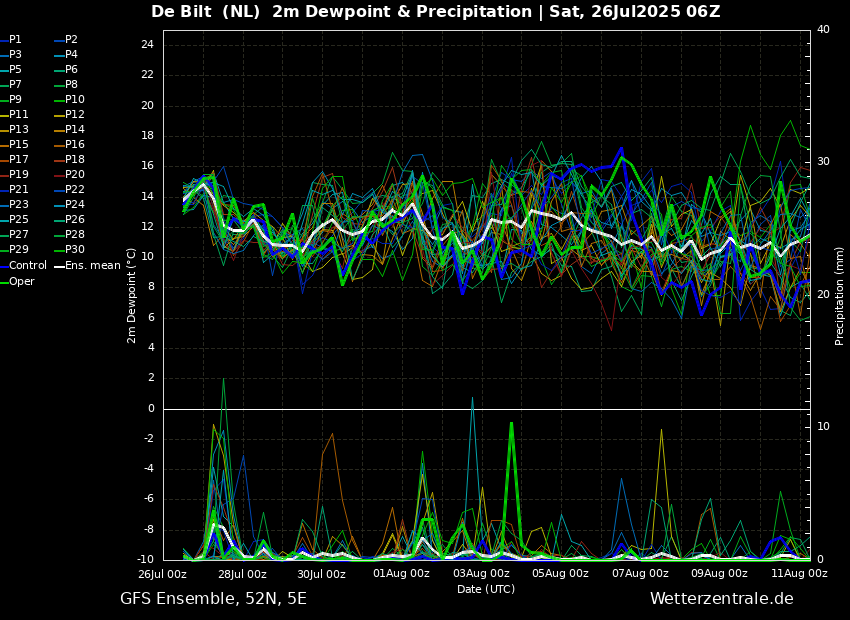Click the P18 legend text

pos(75,159)
